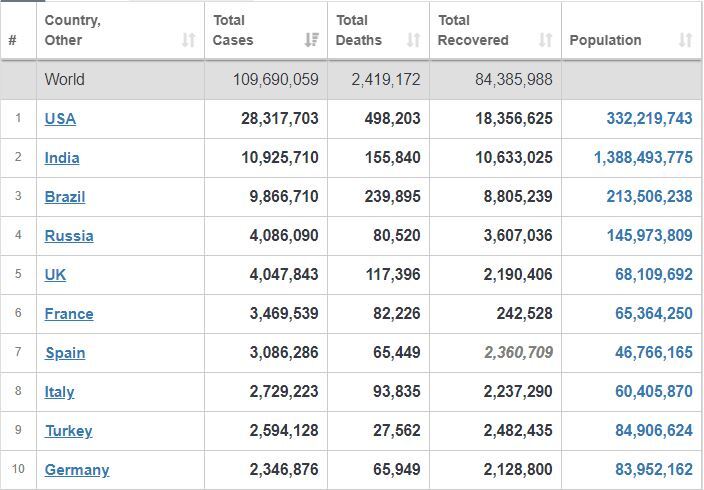Open Spain population link 46,766,165

point(654,353)
